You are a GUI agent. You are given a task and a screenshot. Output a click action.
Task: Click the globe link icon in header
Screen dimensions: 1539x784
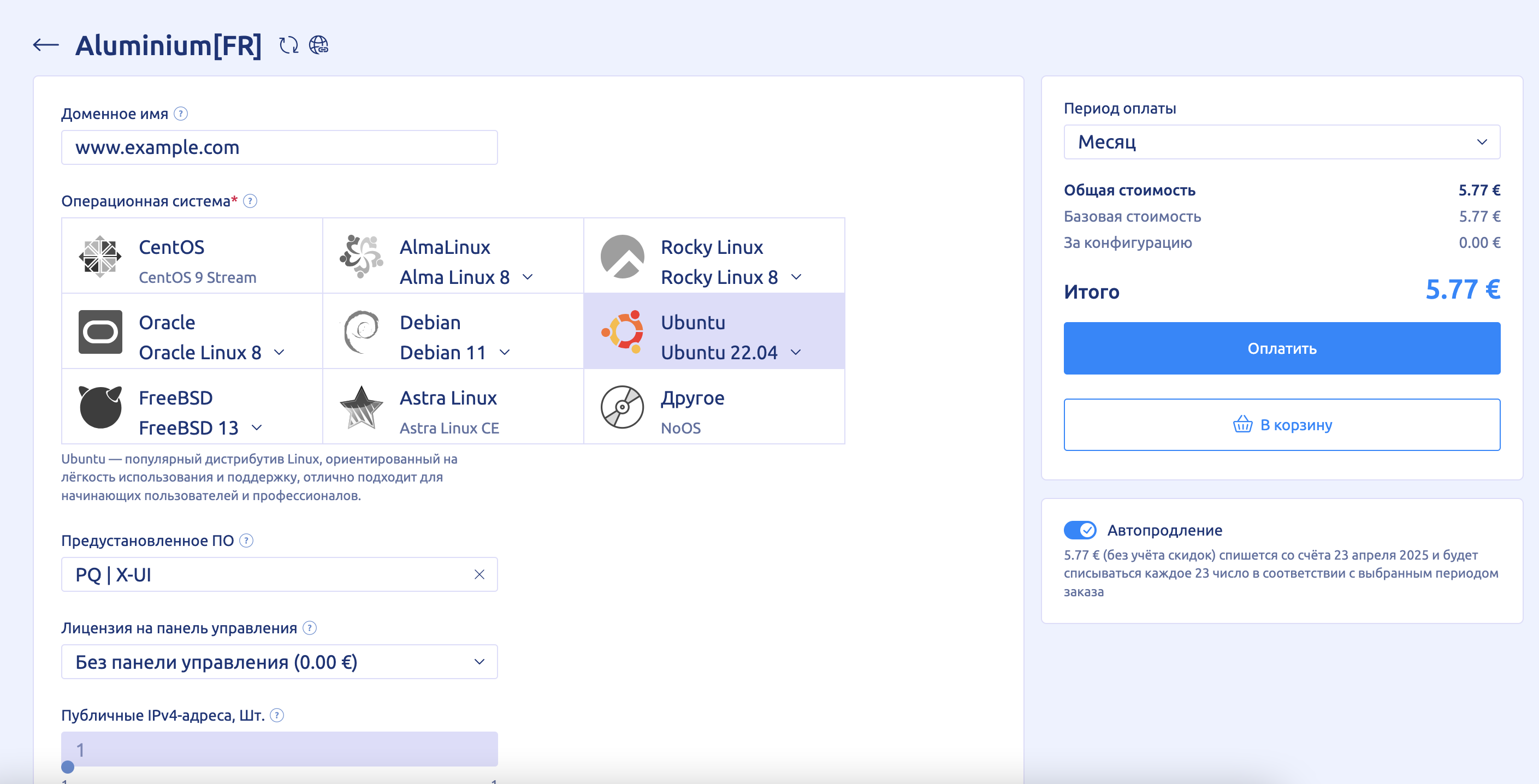[318, 45]
